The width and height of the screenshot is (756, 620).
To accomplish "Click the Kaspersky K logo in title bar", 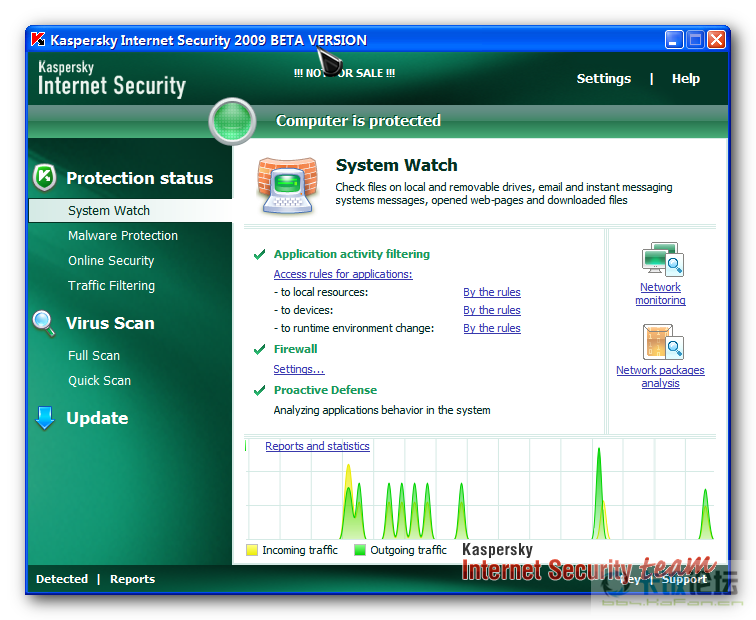I will (x=38, y=40).
